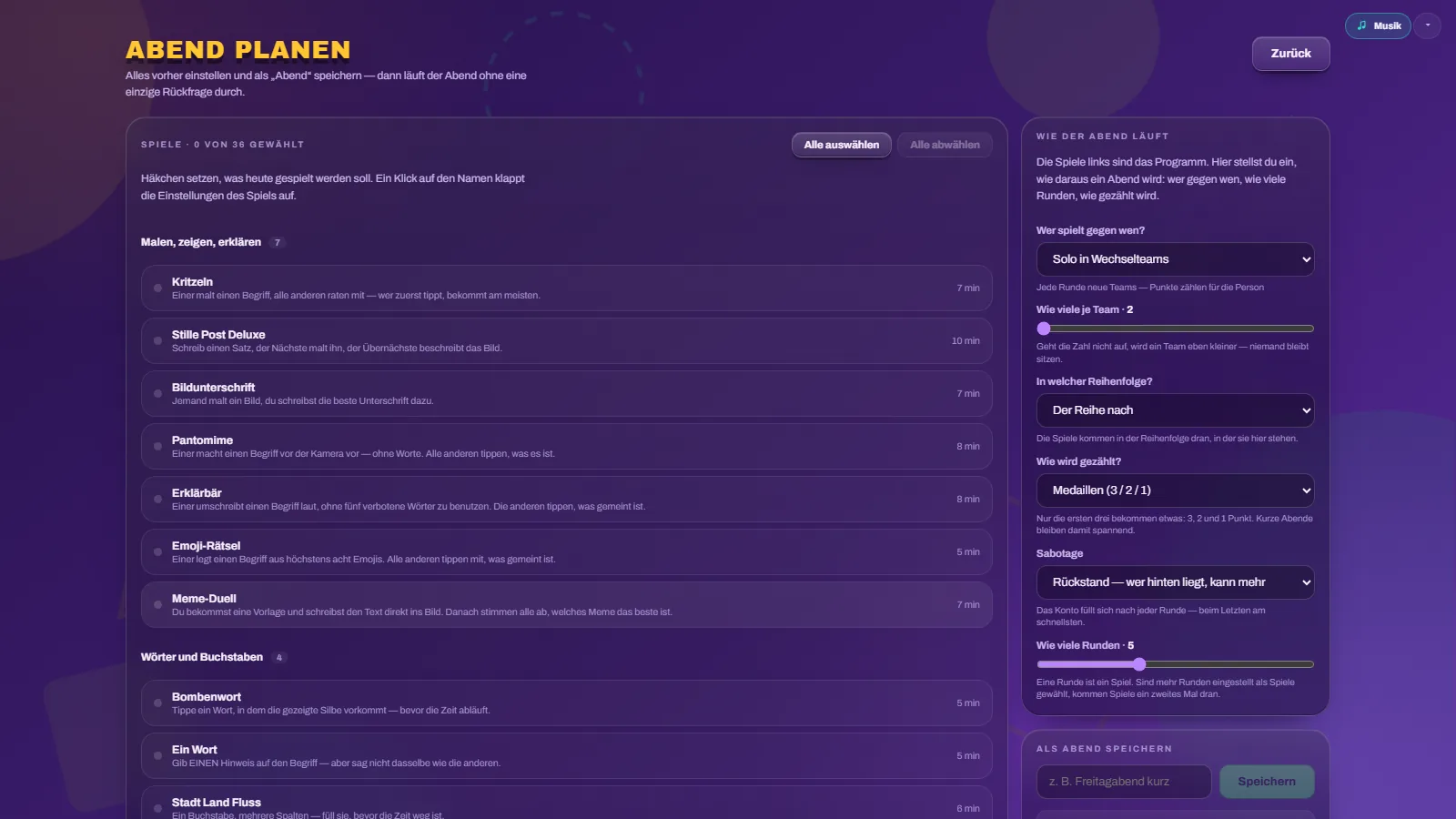Save the evening with Speichern

(1267, 782)
